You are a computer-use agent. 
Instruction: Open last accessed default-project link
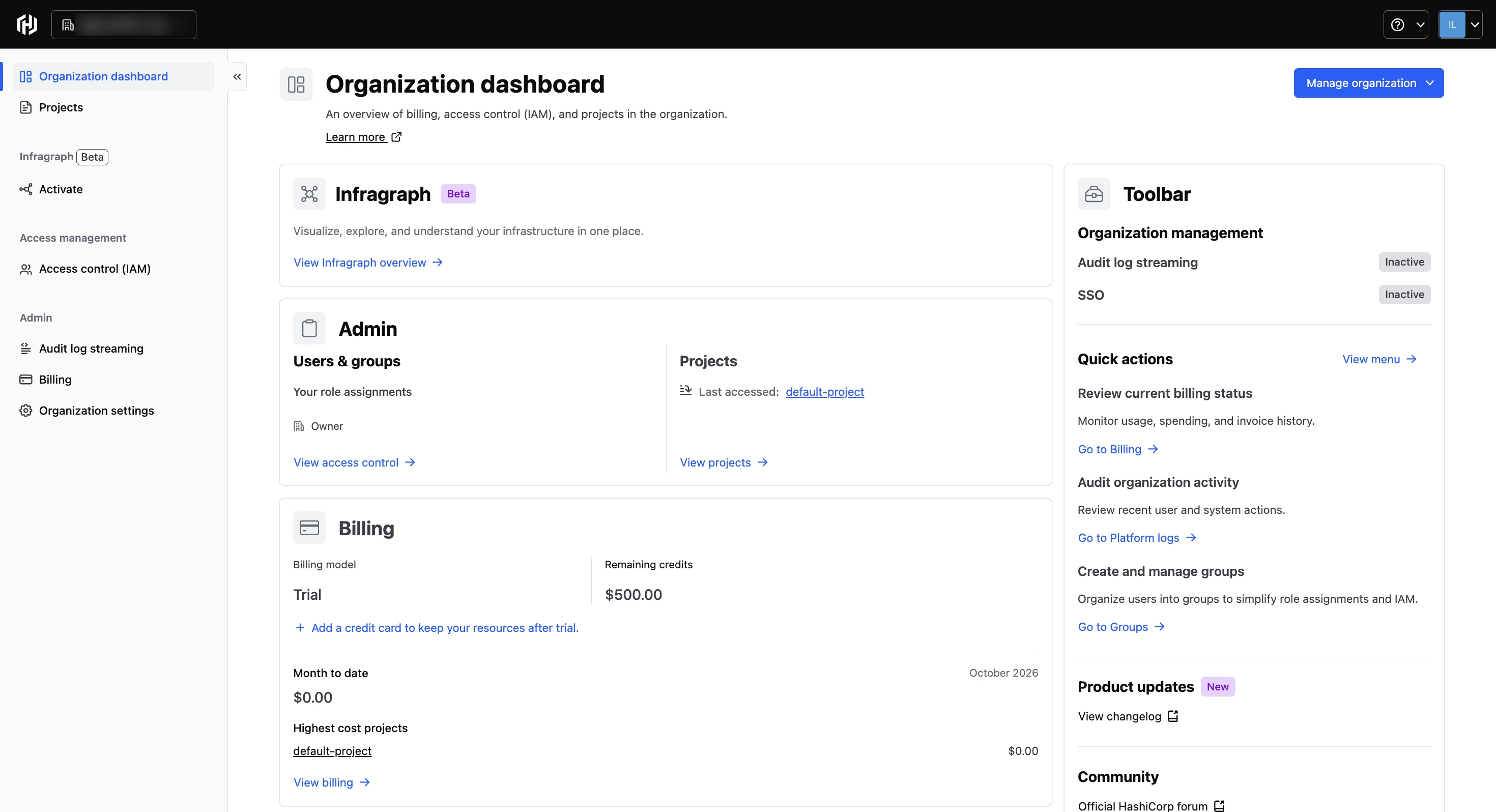[x=825, y=391]
